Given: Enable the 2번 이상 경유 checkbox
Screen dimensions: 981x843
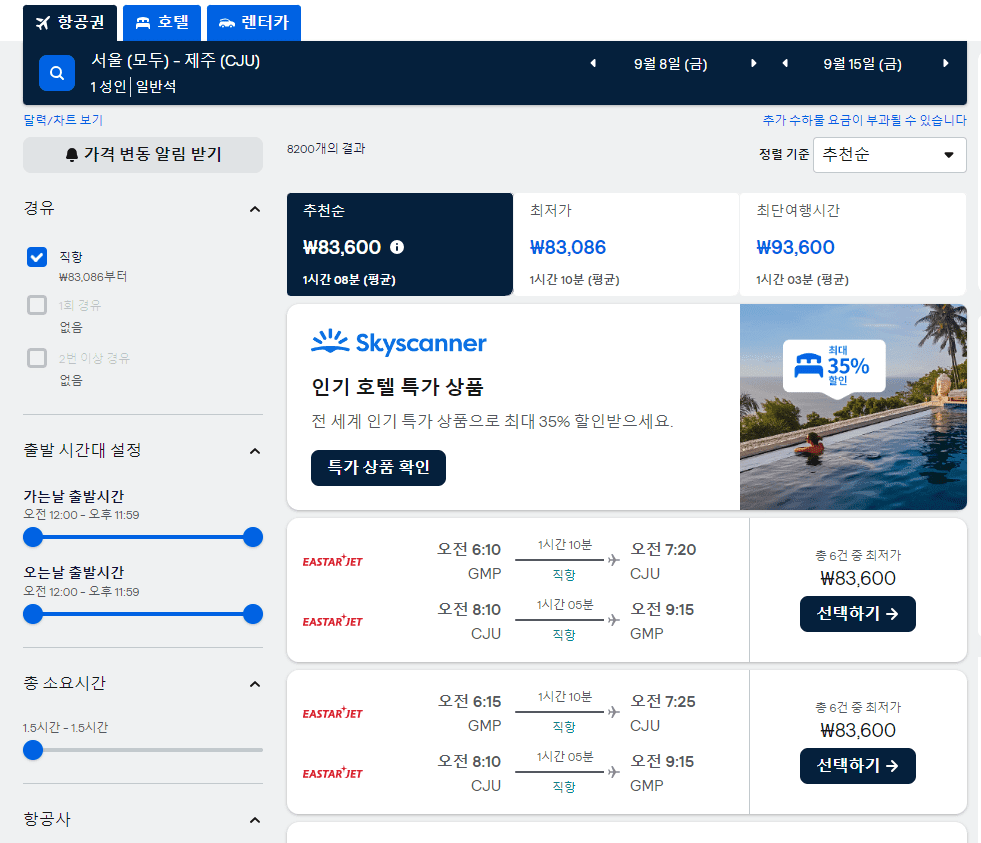Looking at the screenshot, I should click(36, 358).
